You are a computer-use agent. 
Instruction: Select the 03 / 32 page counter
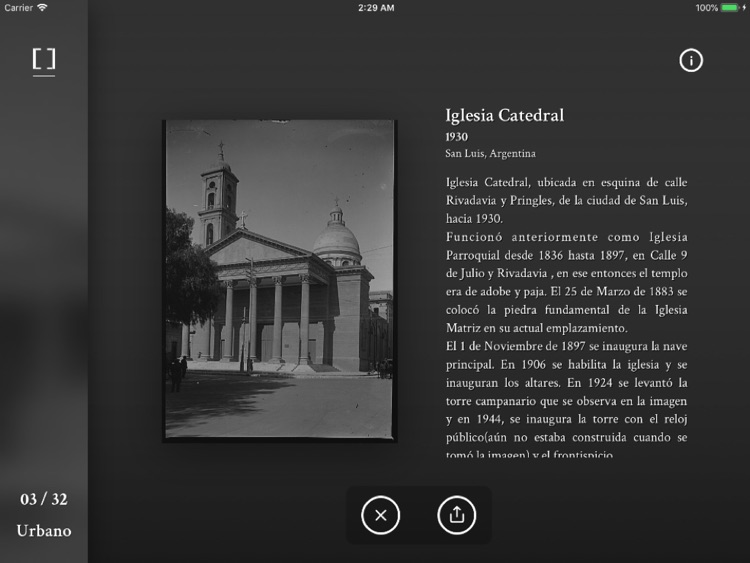pyautogui.click(x=44, y=499)
